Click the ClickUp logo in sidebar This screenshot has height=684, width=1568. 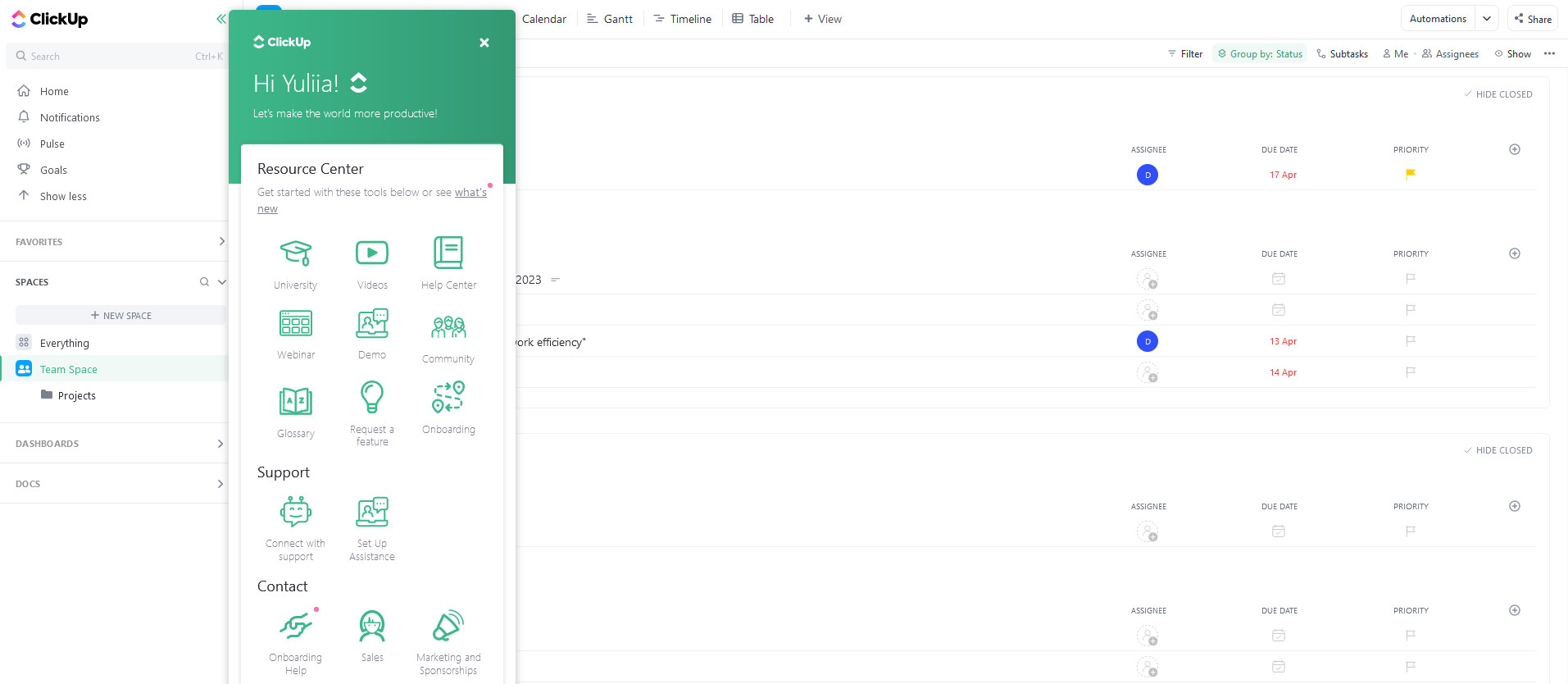tap(50, 19)
